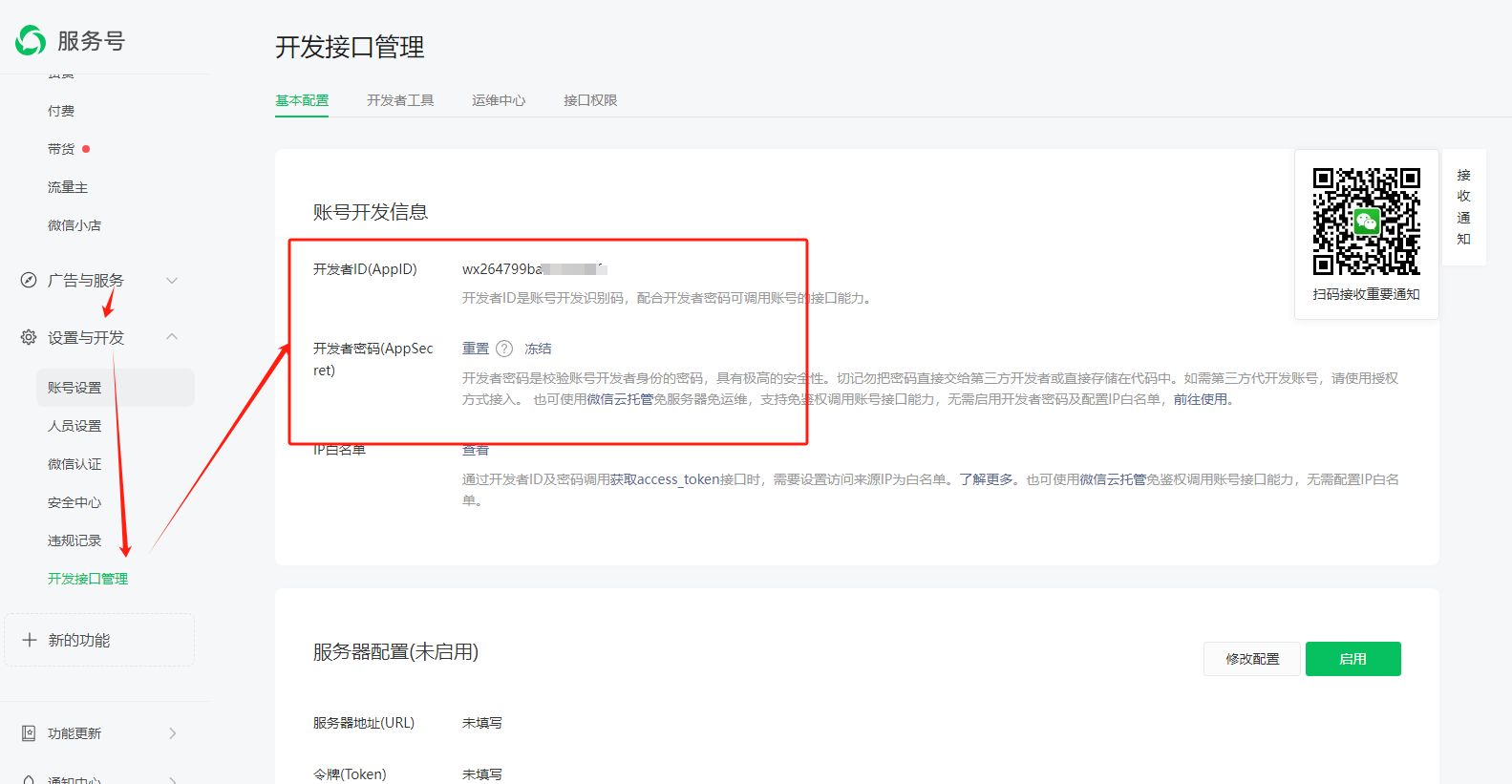Open 微信云托管 link in IP白名单 description
1512x784 pixels.
coord(1113,479)
